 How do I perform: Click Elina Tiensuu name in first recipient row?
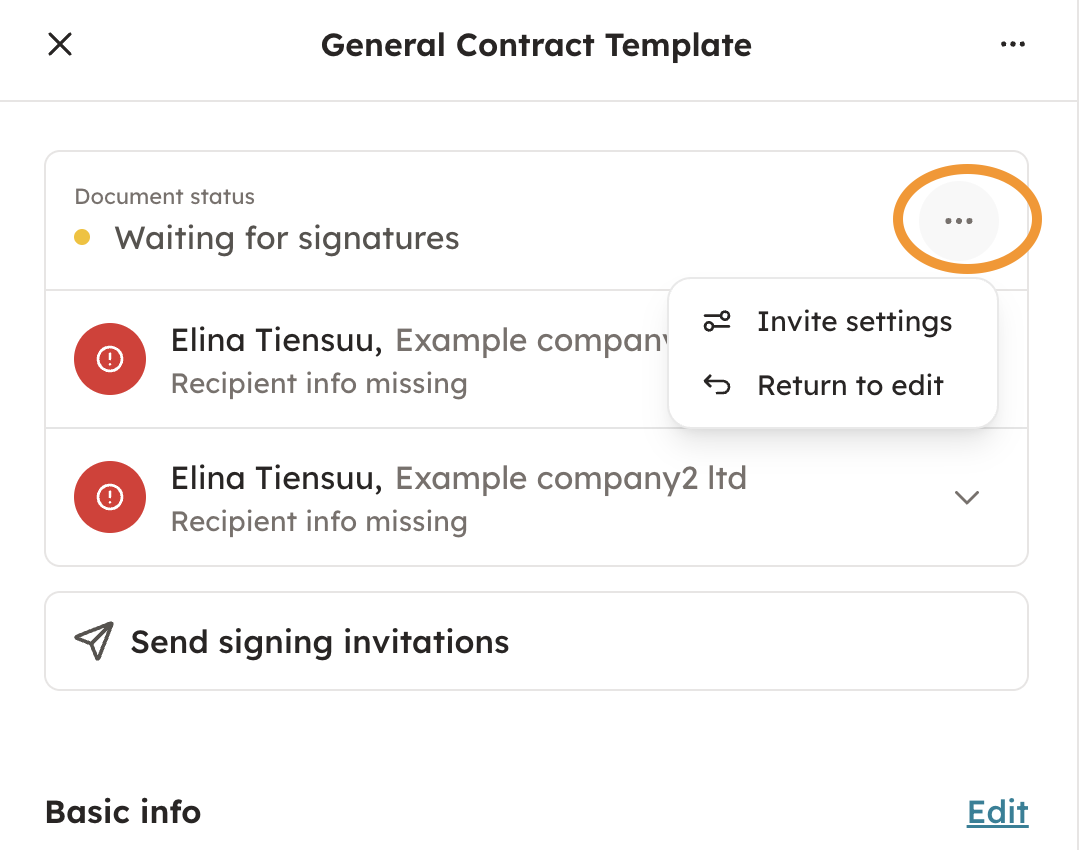276,341
